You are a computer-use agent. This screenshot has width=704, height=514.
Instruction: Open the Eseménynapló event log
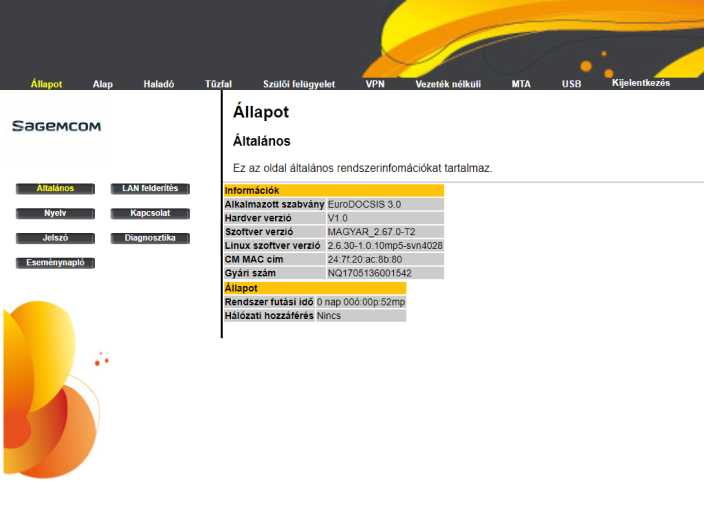tap(56, 264)
